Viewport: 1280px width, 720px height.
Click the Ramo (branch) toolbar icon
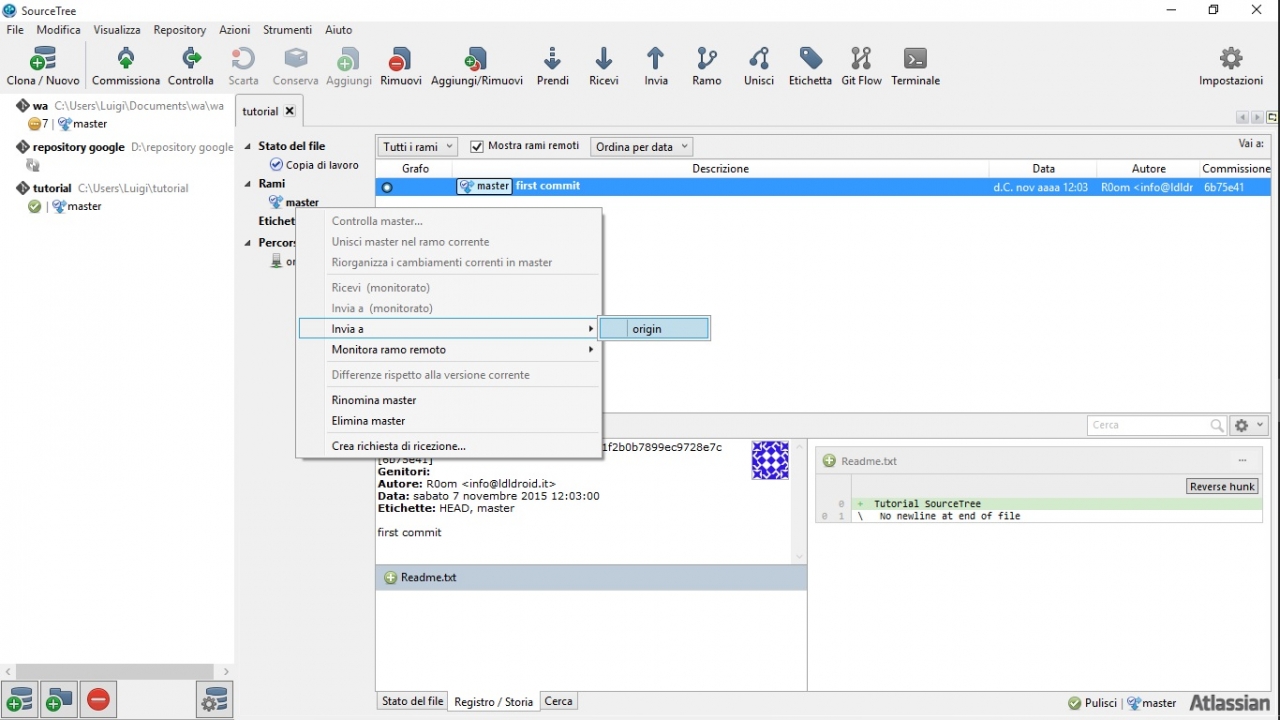coord(706,59)
